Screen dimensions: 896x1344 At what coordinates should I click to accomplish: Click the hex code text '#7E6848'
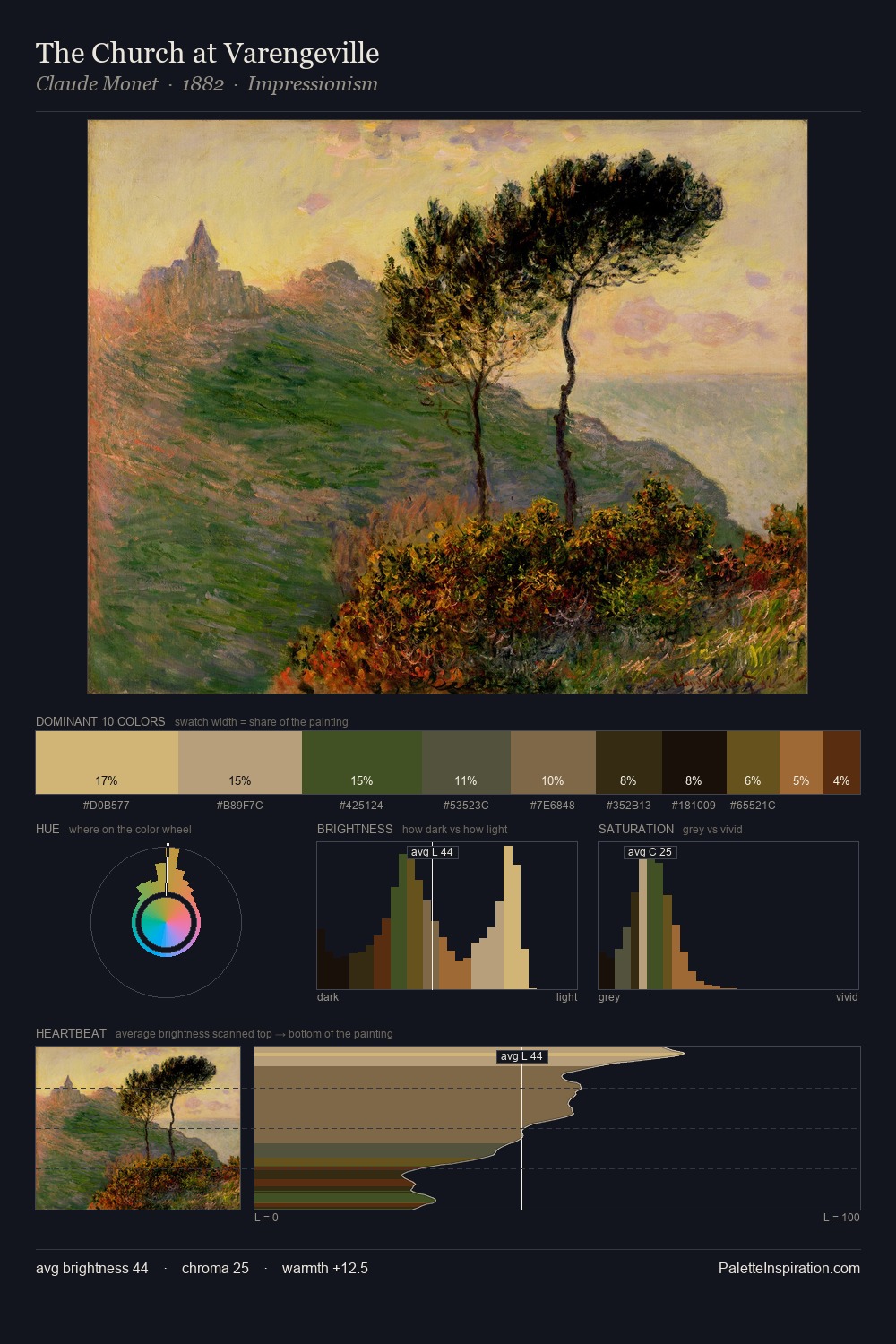pos(553,805)
